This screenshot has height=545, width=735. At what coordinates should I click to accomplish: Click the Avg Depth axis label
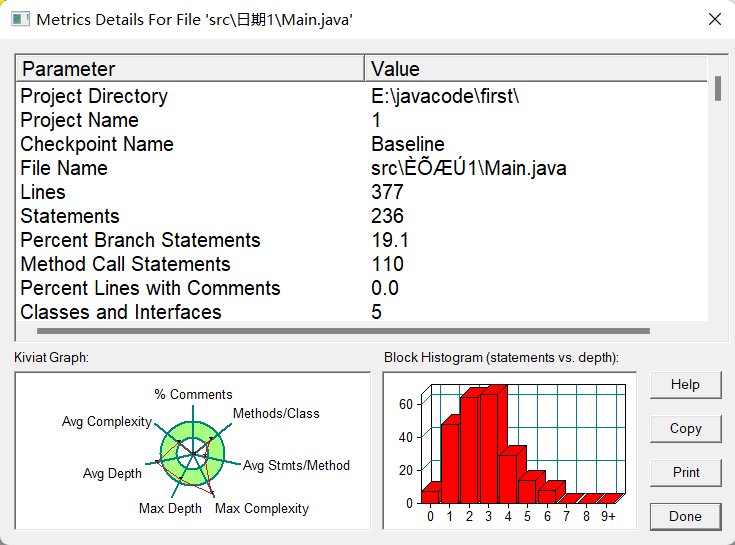click(x=112, y=473)
